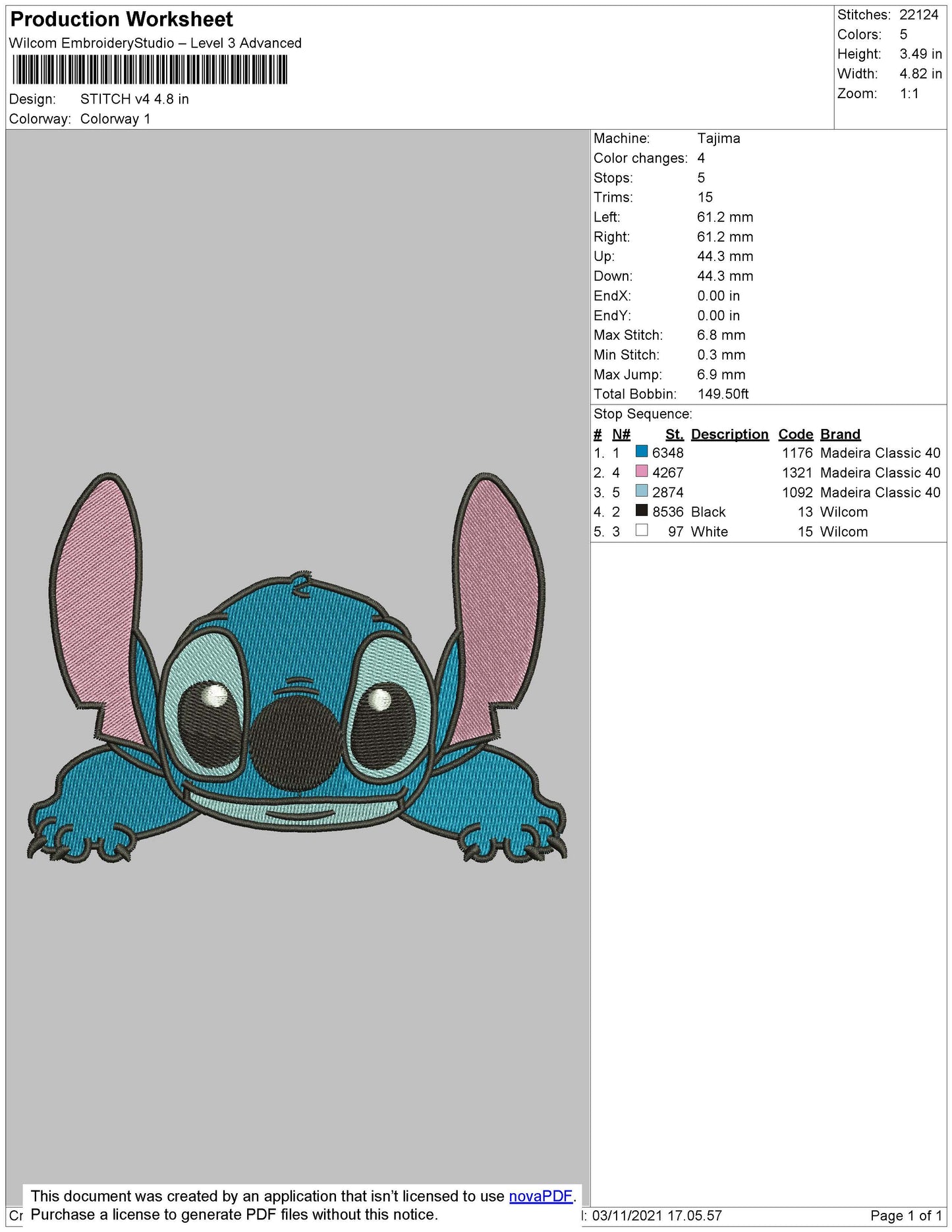Click the novaPDF hyperlink in the notice
The width and height of the screenshot is (952, 1232).
(x=541, y=1196)
